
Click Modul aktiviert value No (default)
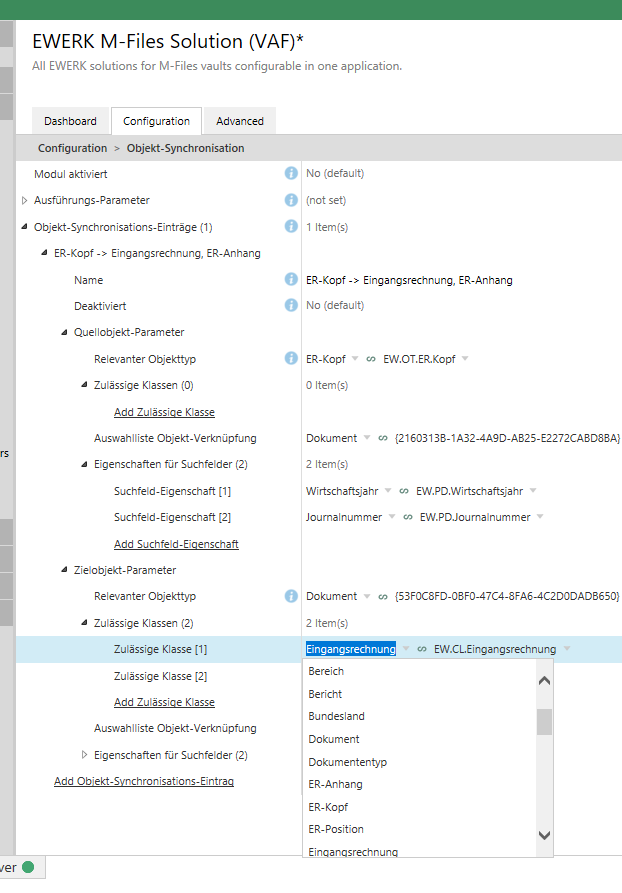coord(335,173)
